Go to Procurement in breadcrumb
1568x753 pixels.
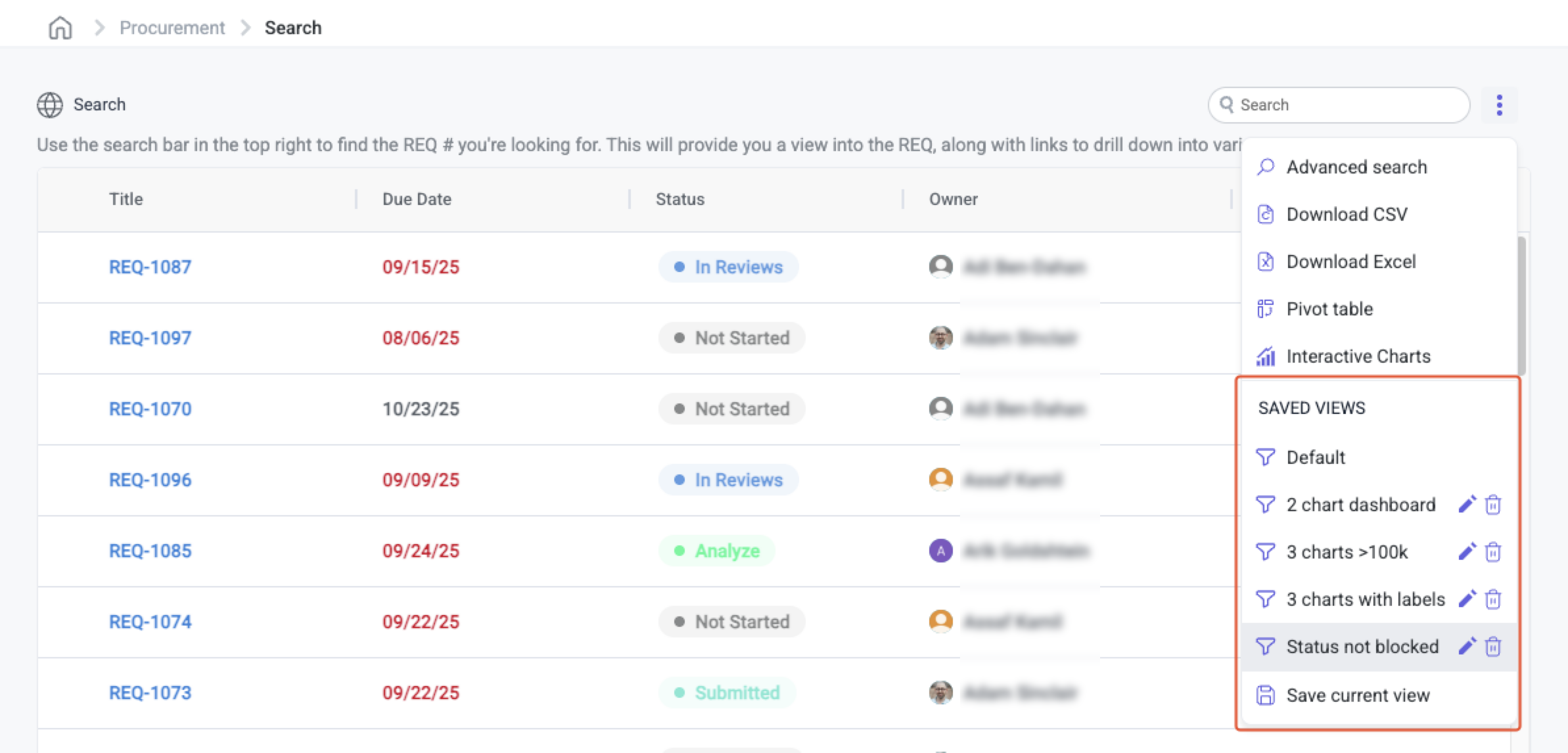tap(172, 28)
